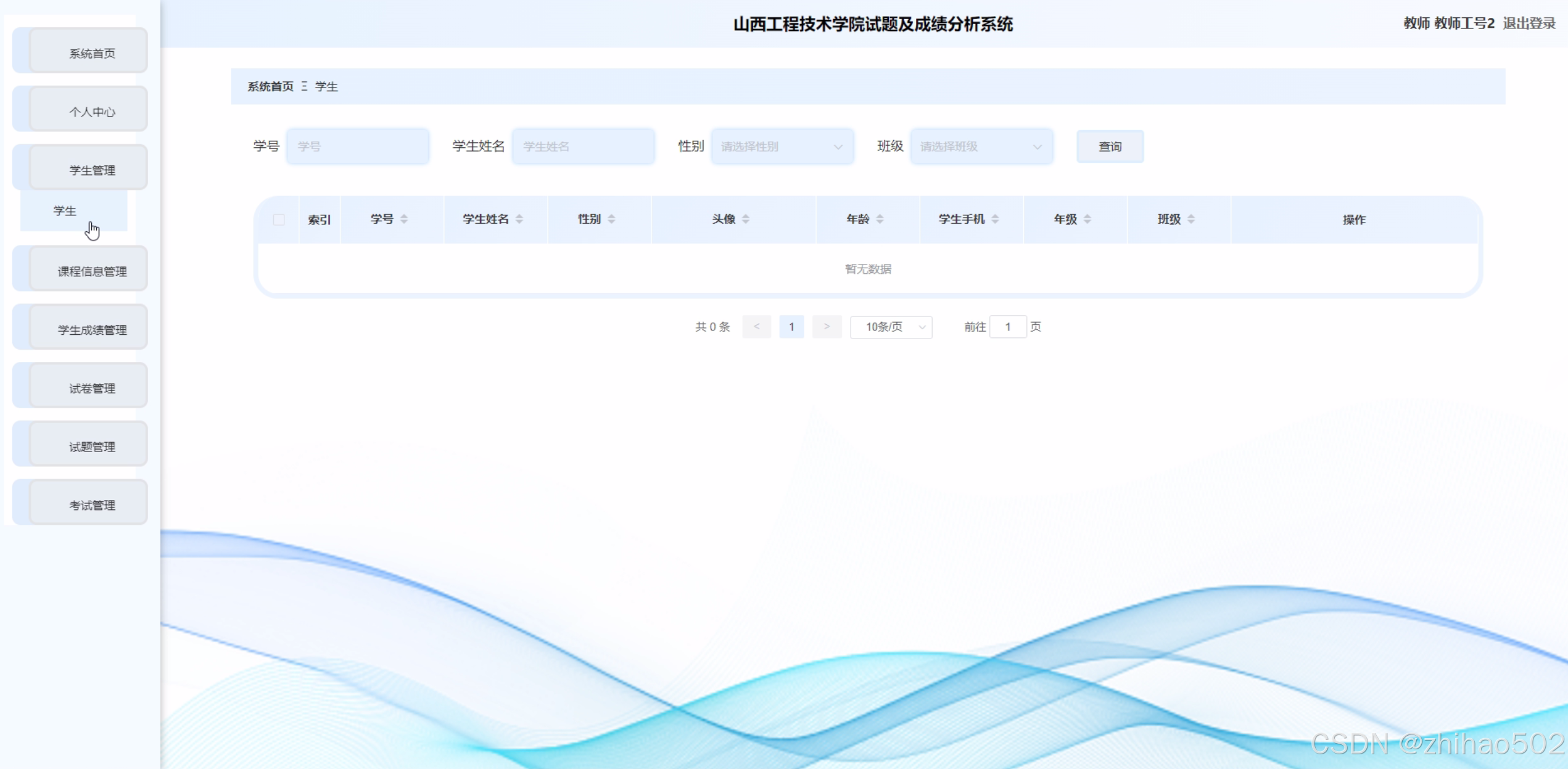Click 系统首页 breadcrumb link

(270, 87)
